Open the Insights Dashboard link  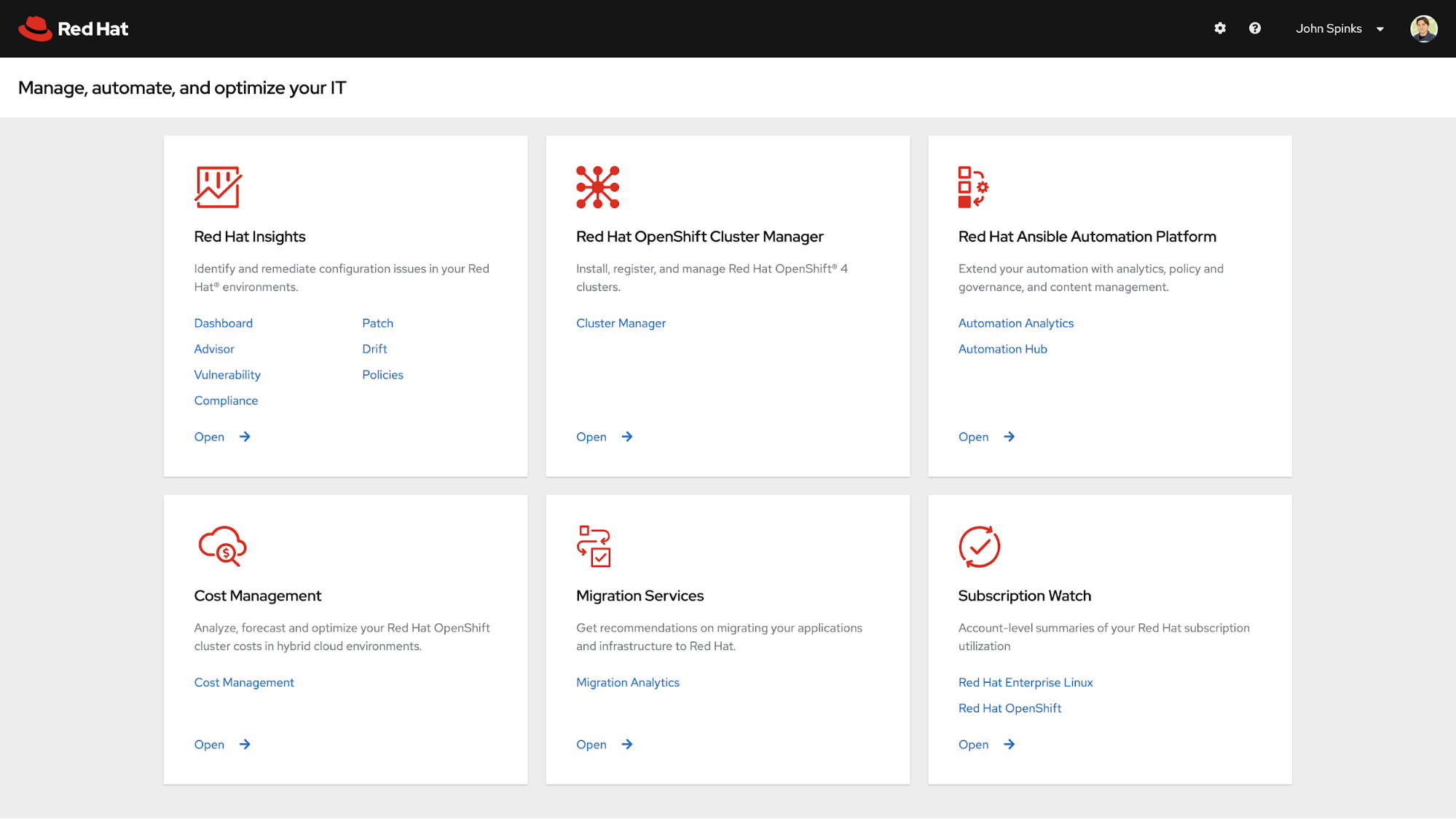[x=223, y=323]
